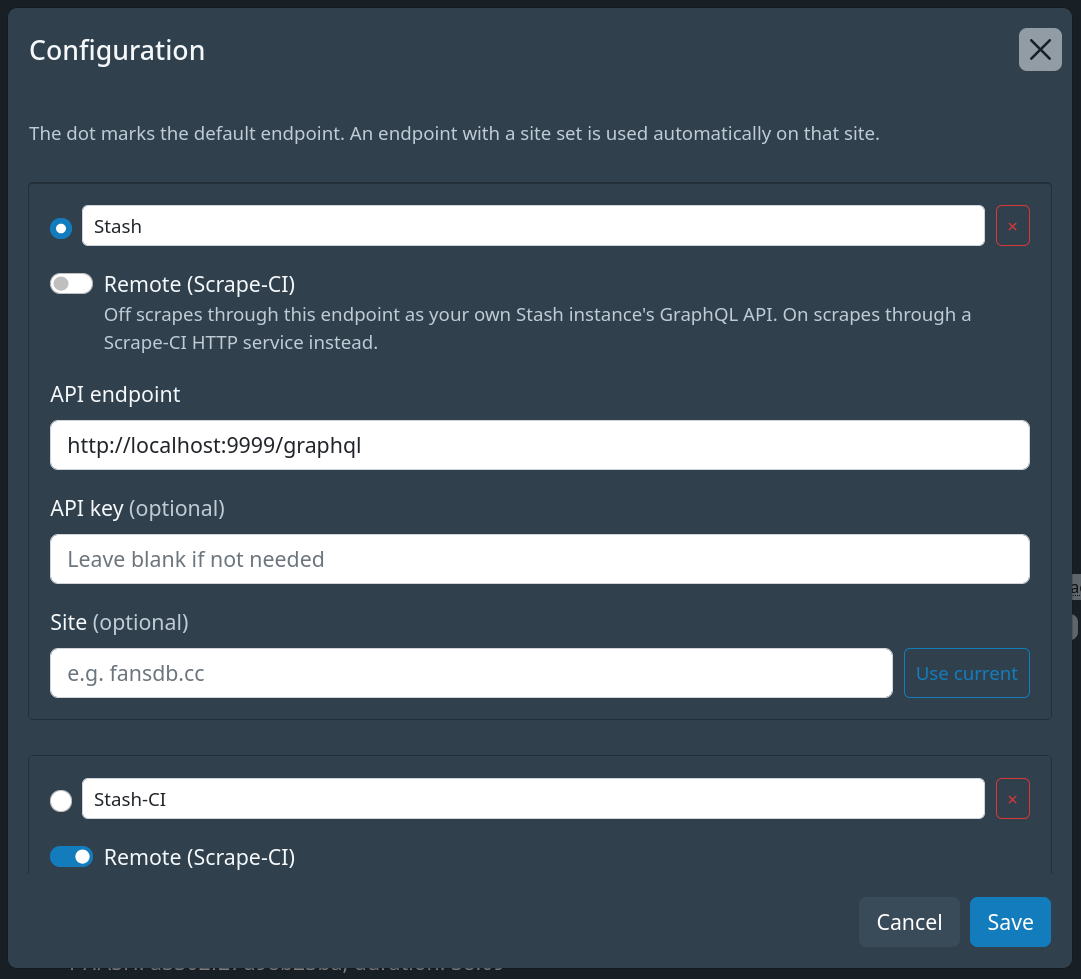
Task: Click the 'Site (optional)' label
Action: [x=119, y=623]
